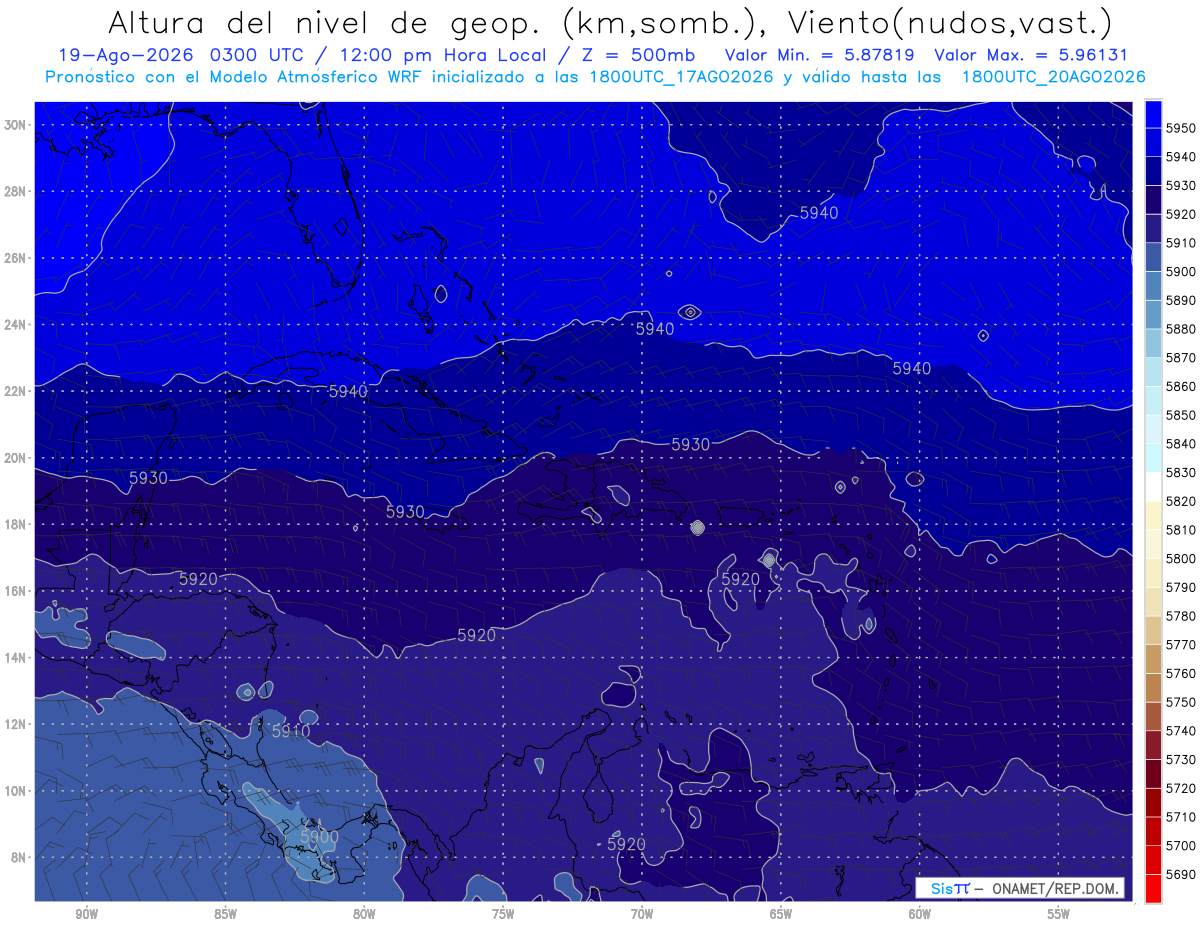This screenshot has width=1200, height=927.
Task: Click the 5950 legend value
Action: pos(1181,128)
